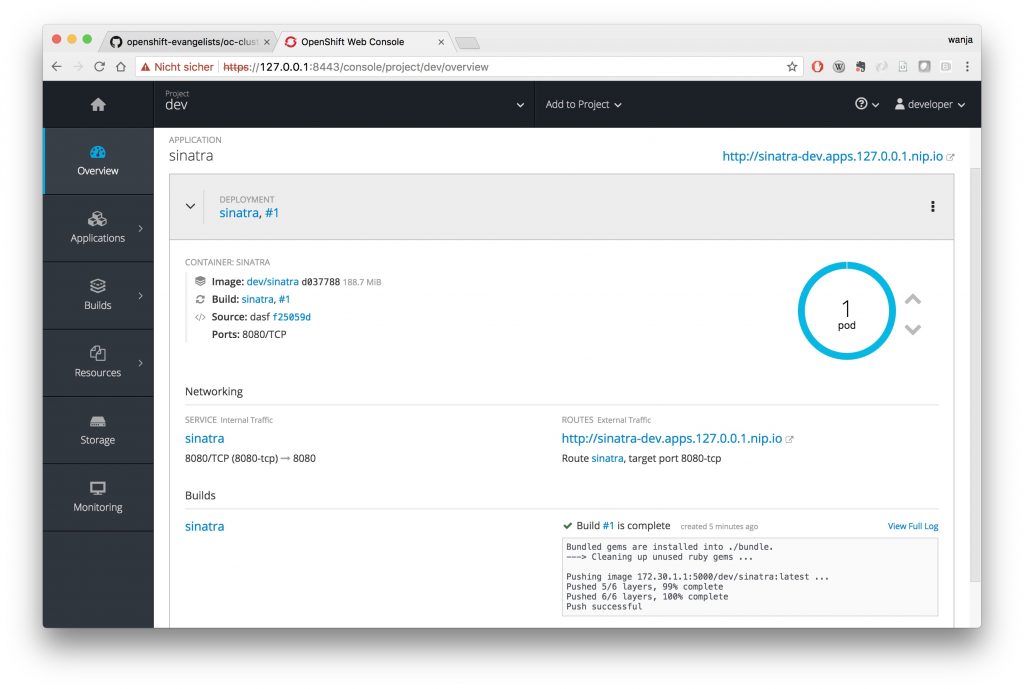Open the developer user menu
Screen dimensions: 1024x689
tap(929, 104)
